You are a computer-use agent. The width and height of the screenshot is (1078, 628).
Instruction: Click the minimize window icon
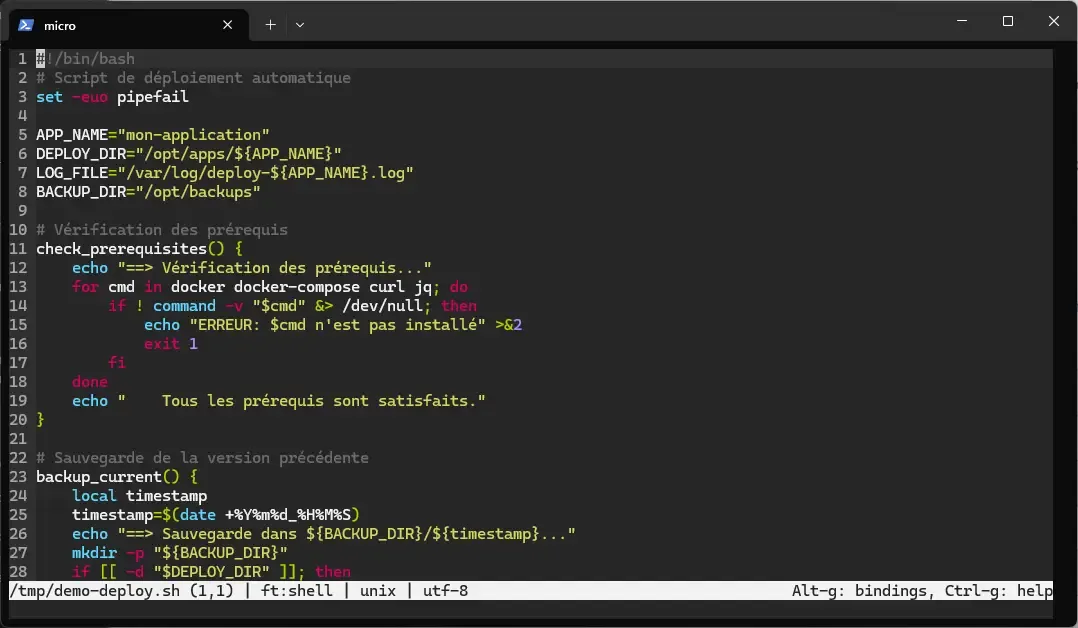point(961,21)
